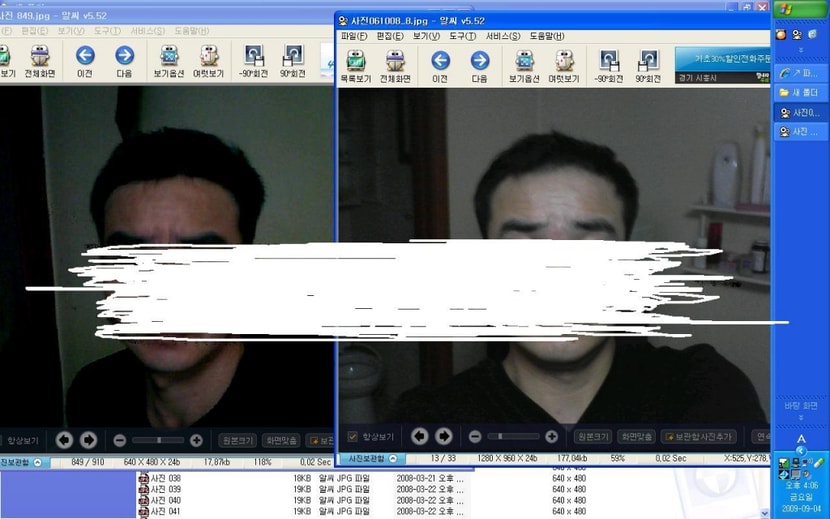Rotate -90° in front window toolbar

click(x=608, y=67)
